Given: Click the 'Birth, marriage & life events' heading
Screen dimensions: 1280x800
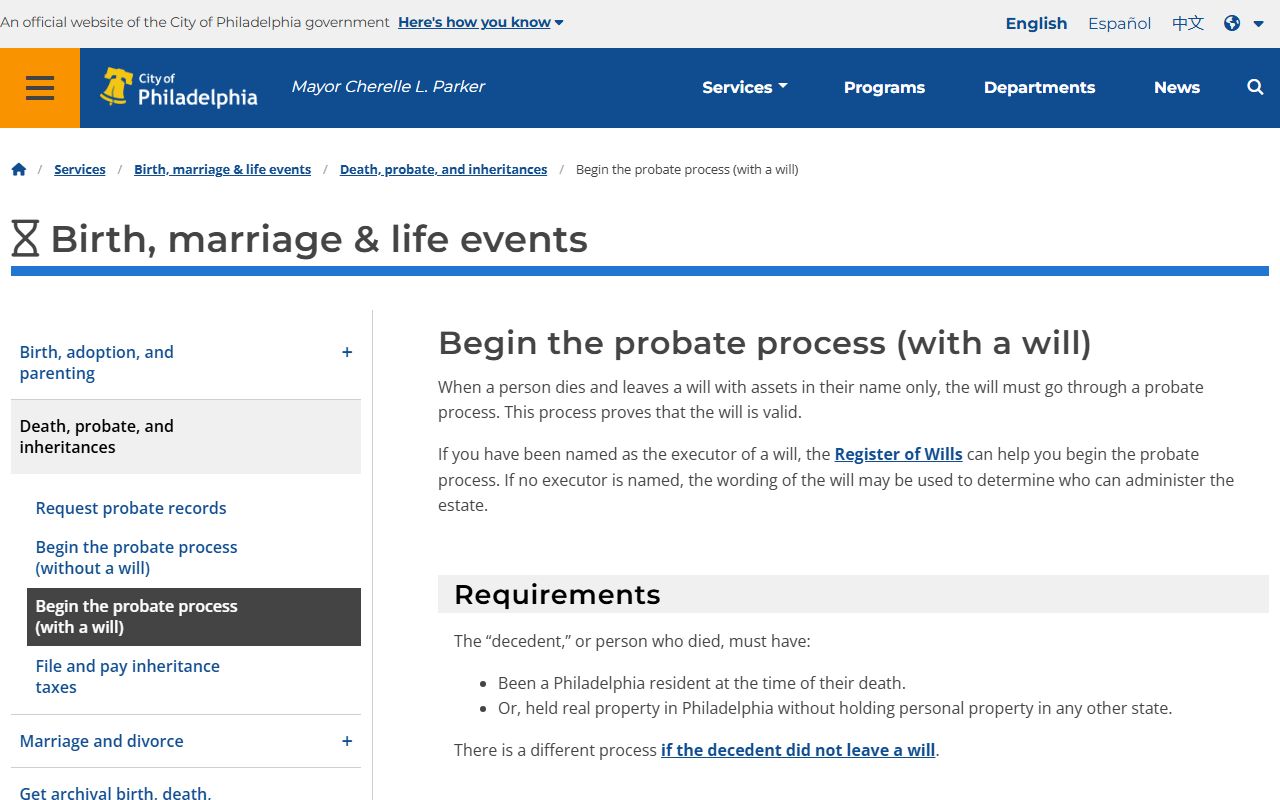Looking at the screenshot, I should [319, 239].
